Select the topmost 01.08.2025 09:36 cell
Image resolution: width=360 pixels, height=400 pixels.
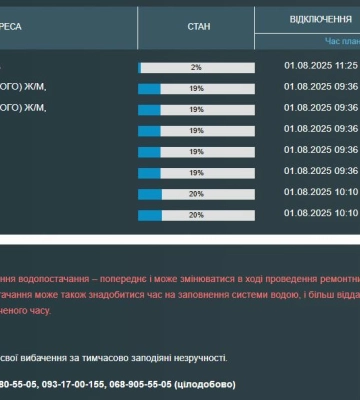pyautogui.click(x=321, y=87)
